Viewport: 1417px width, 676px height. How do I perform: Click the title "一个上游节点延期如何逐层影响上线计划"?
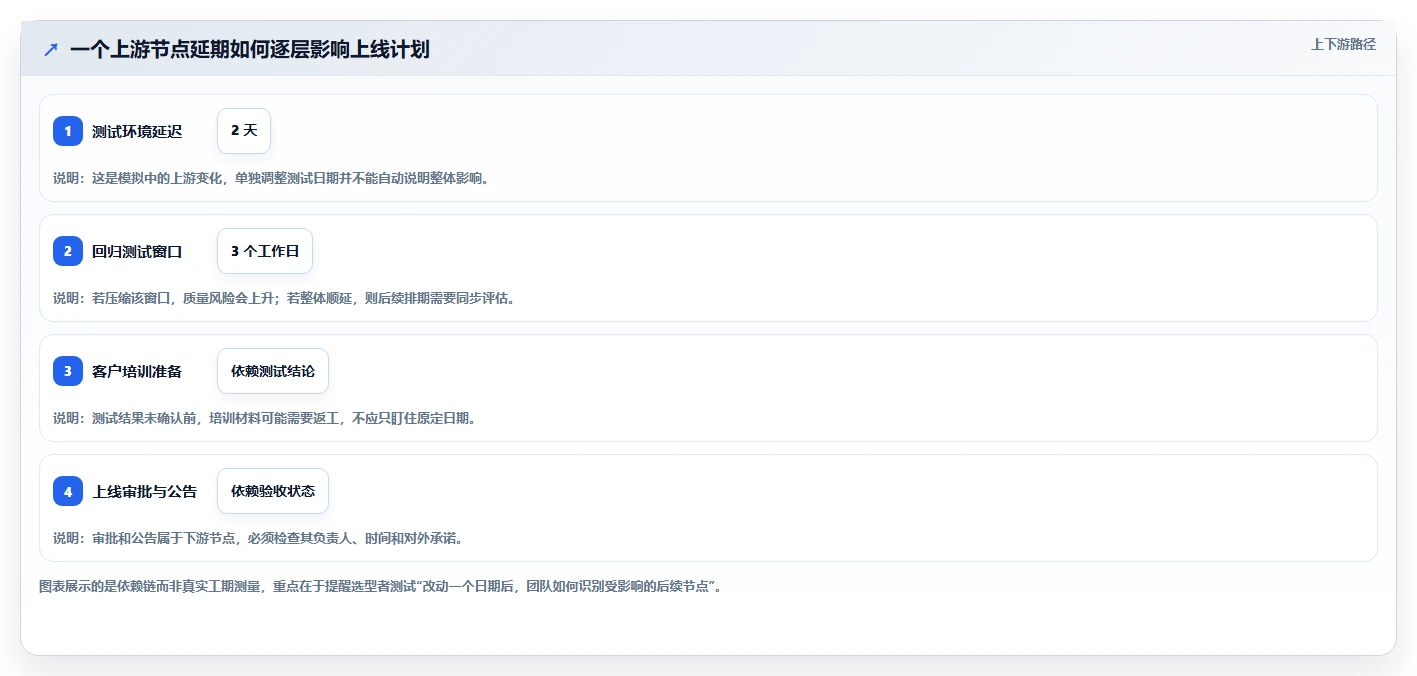(x=250, y=49)
